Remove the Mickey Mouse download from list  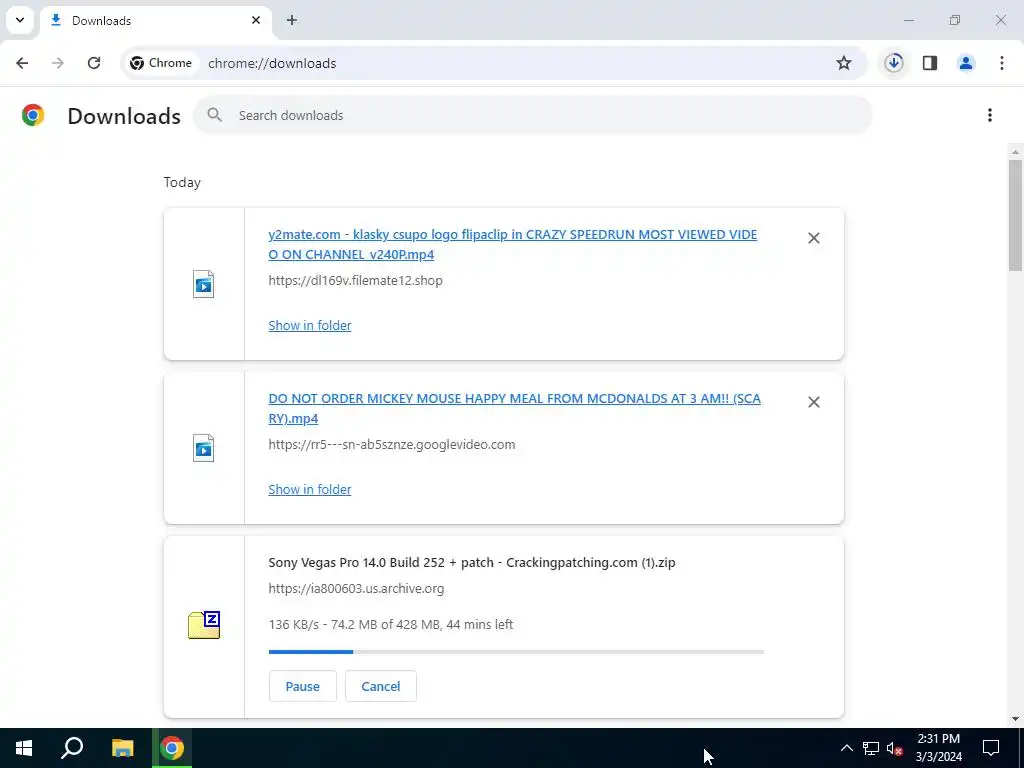pyautogui.click(x=814, y=402)
